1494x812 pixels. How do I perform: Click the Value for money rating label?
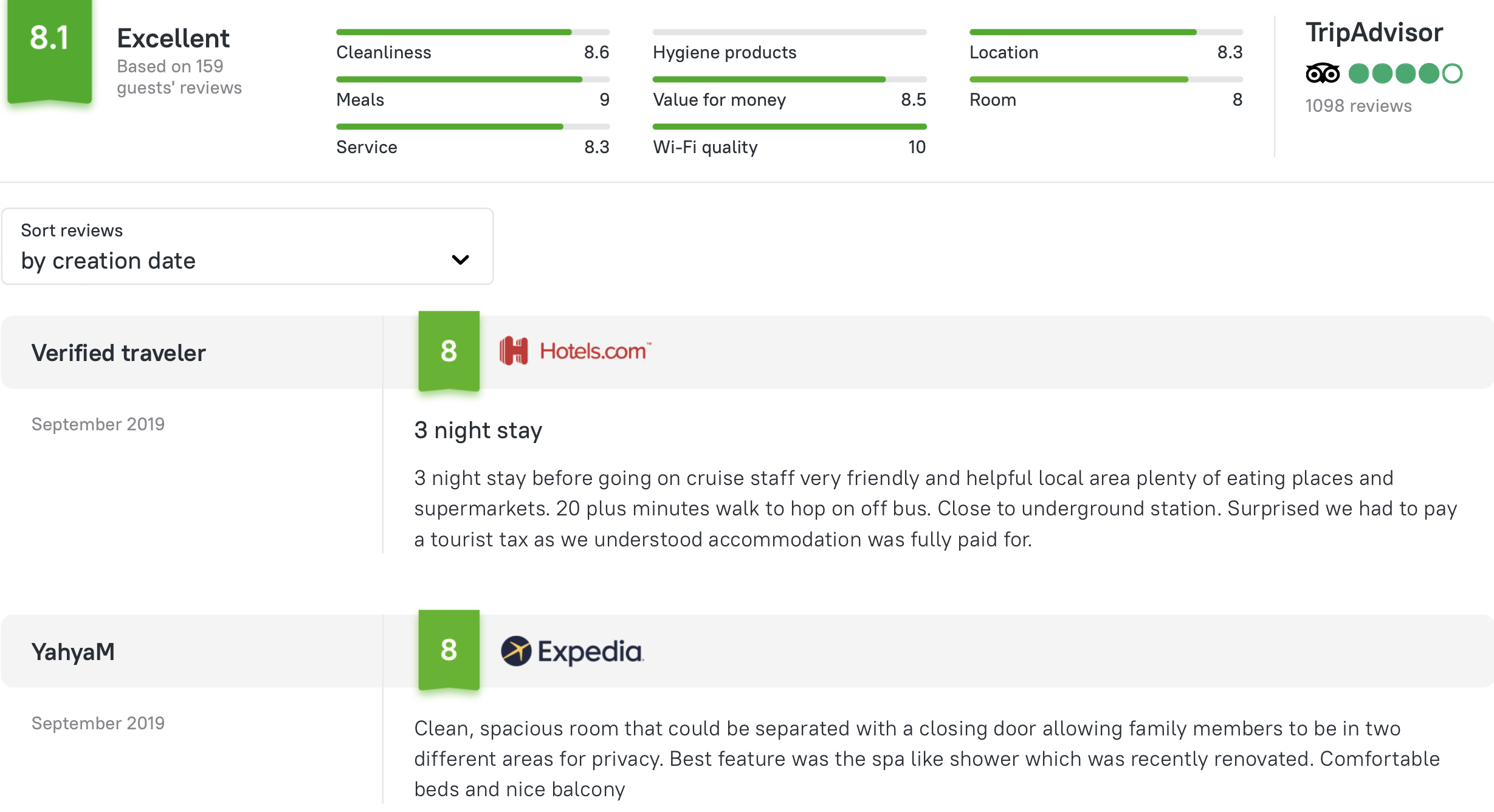tap(720, 100)
